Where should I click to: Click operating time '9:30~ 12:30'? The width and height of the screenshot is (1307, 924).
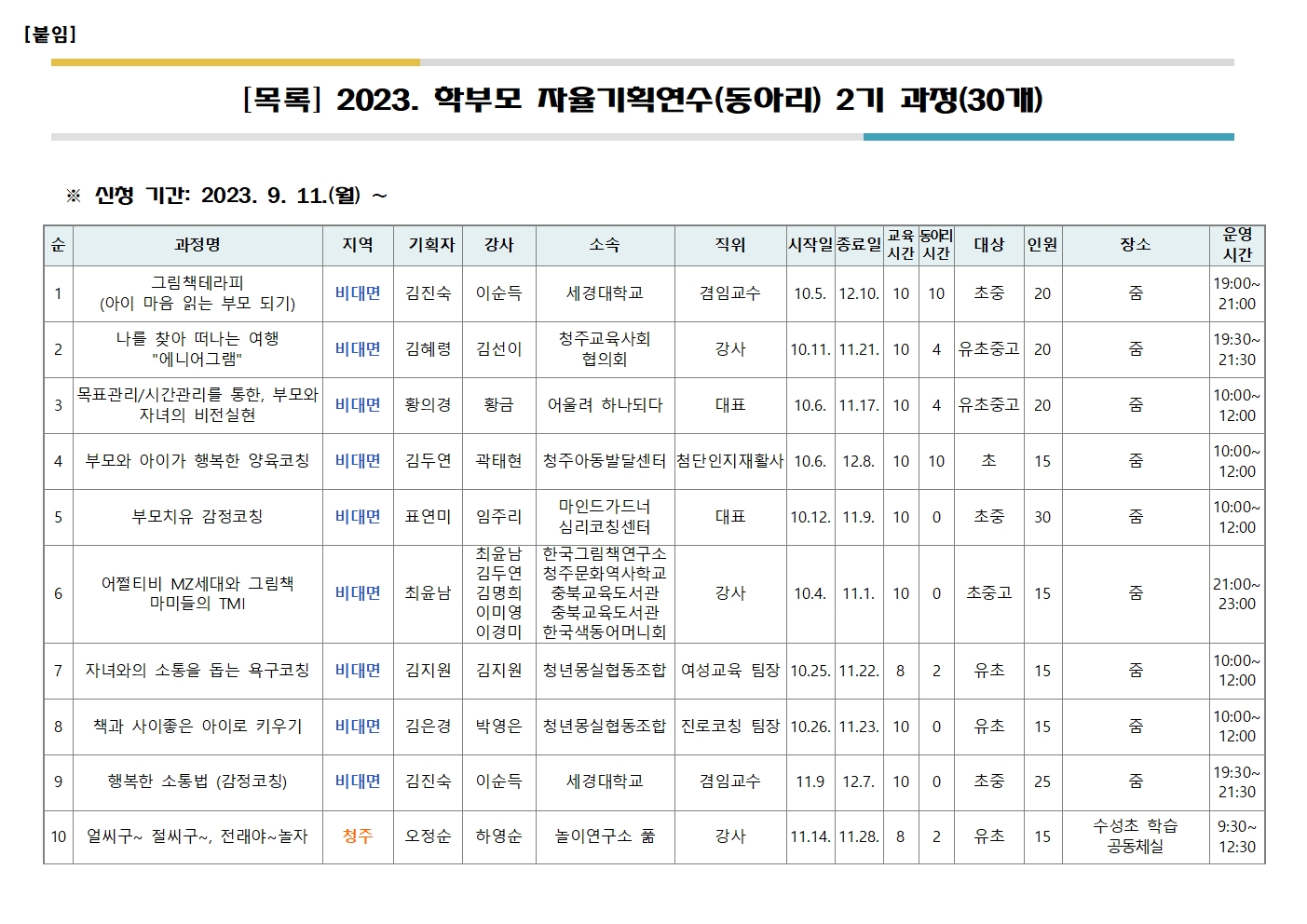[1237, 836]
